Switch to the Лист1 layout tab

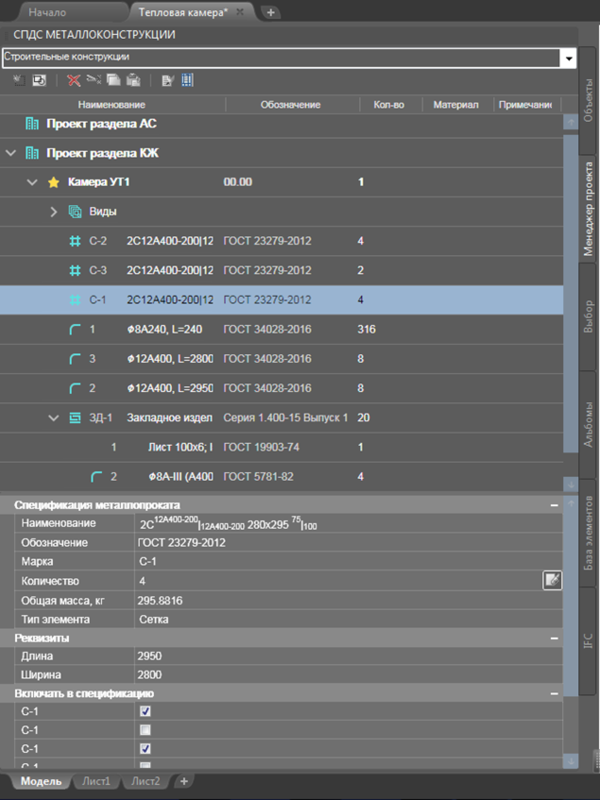[96, 781]
